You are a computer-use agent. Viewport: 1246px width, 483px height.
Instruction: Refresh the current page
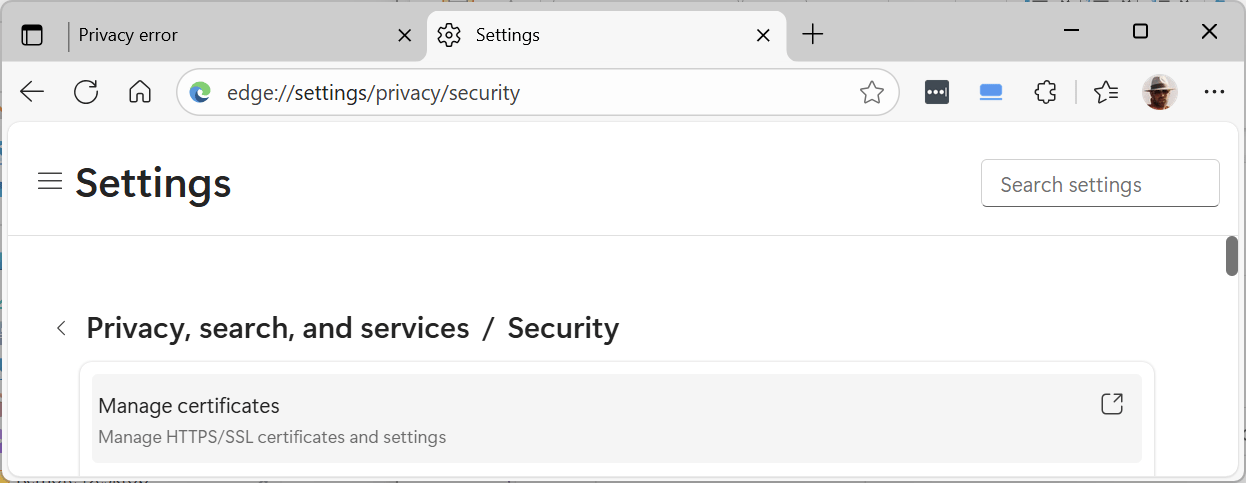coord(86,93)
